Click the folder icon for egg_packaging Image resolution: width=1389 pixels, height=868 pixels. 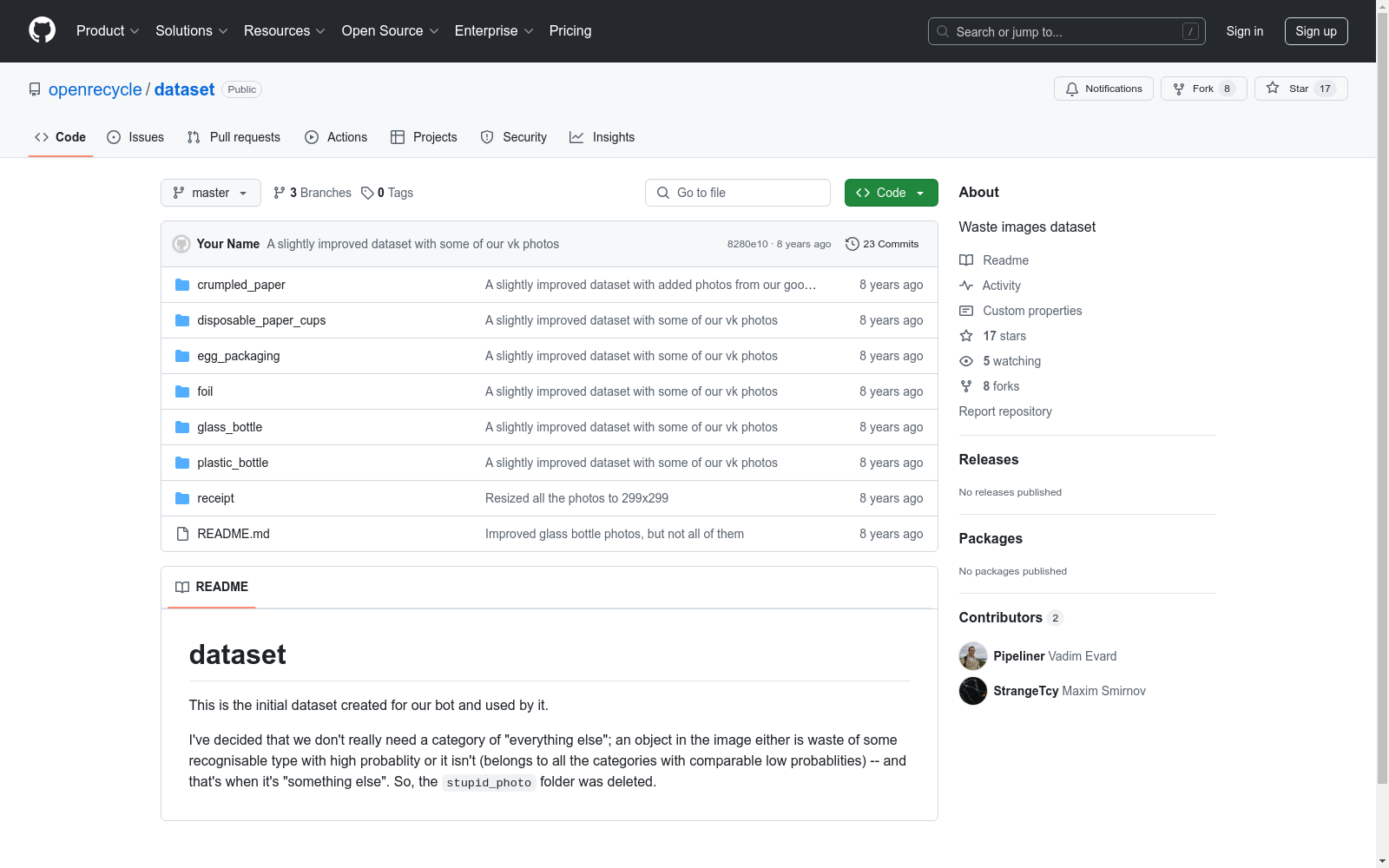[182, 356]
